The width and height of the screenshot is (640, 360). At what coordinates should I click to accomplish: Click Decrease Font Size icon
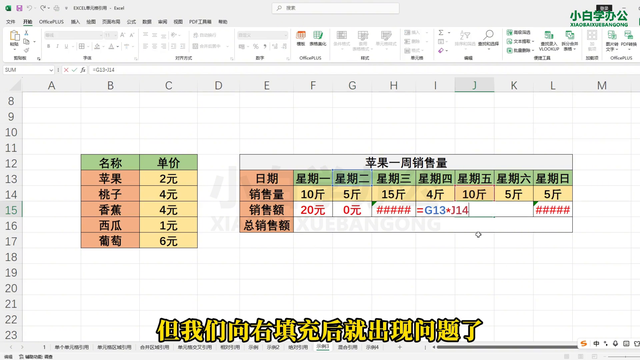131,35
